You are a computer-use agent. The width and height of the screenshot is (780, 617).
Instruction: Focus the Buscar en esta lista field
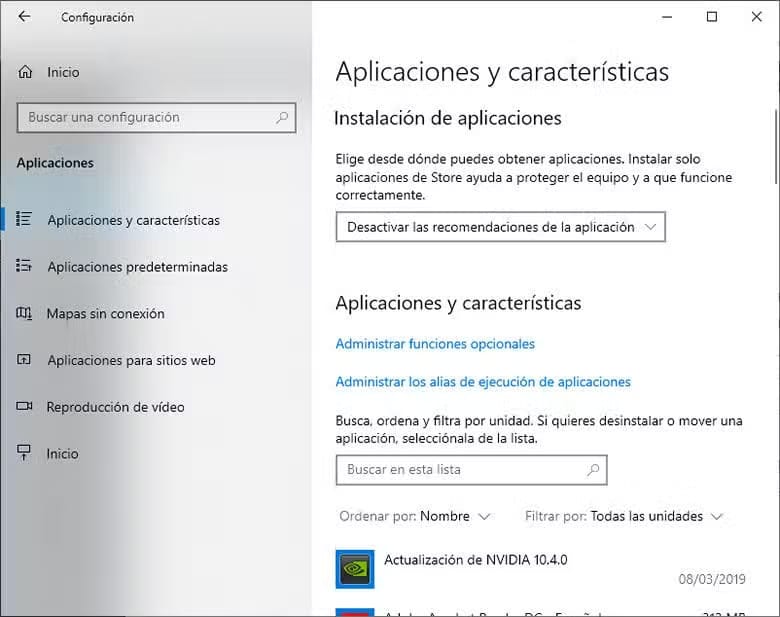472,470
